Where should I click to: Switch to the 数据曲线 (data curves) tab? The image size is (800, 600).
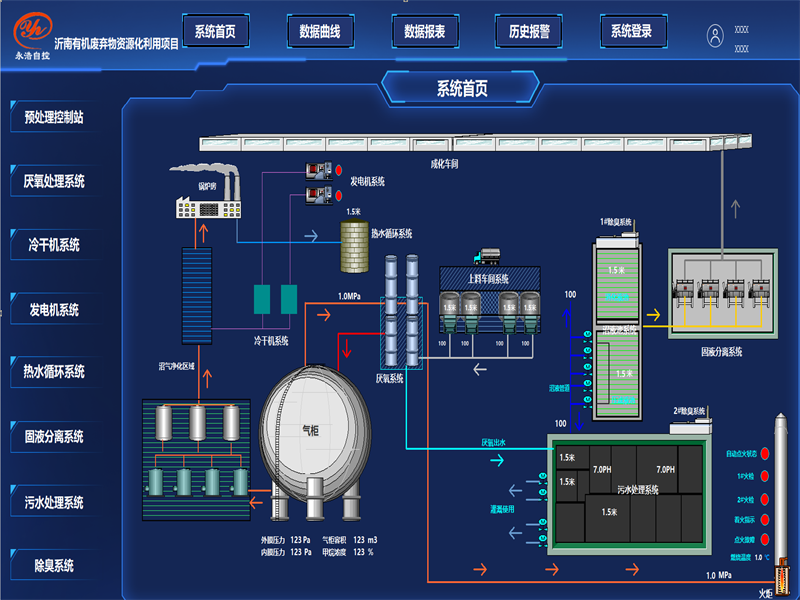tap(320, 31)
